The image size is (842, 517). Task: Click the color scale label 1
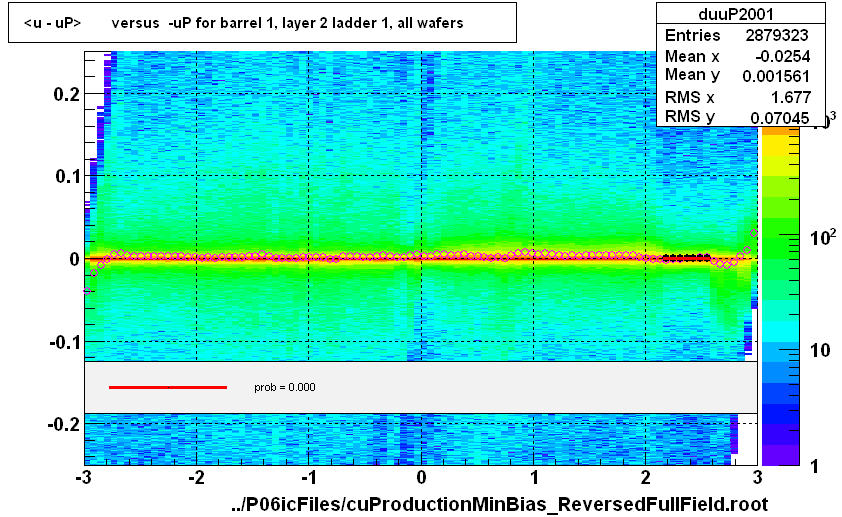pyautogui.click(x=815, y=466)
